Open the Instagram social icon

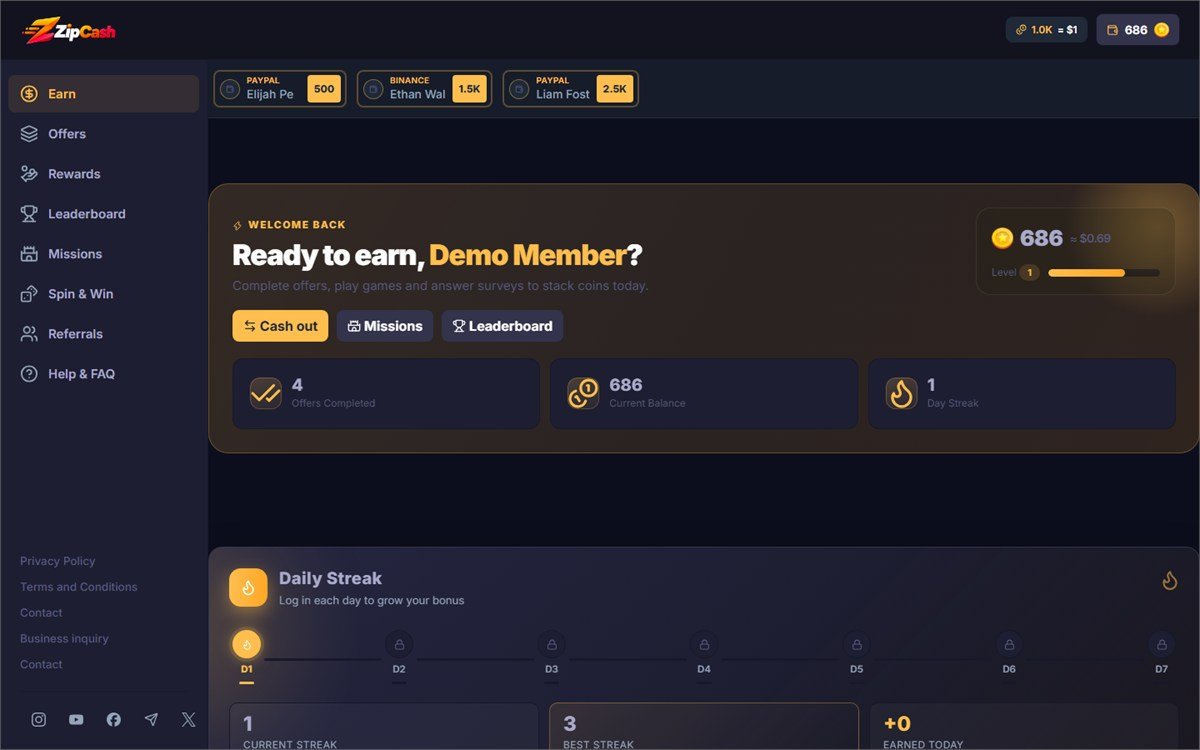coord(39,720)
